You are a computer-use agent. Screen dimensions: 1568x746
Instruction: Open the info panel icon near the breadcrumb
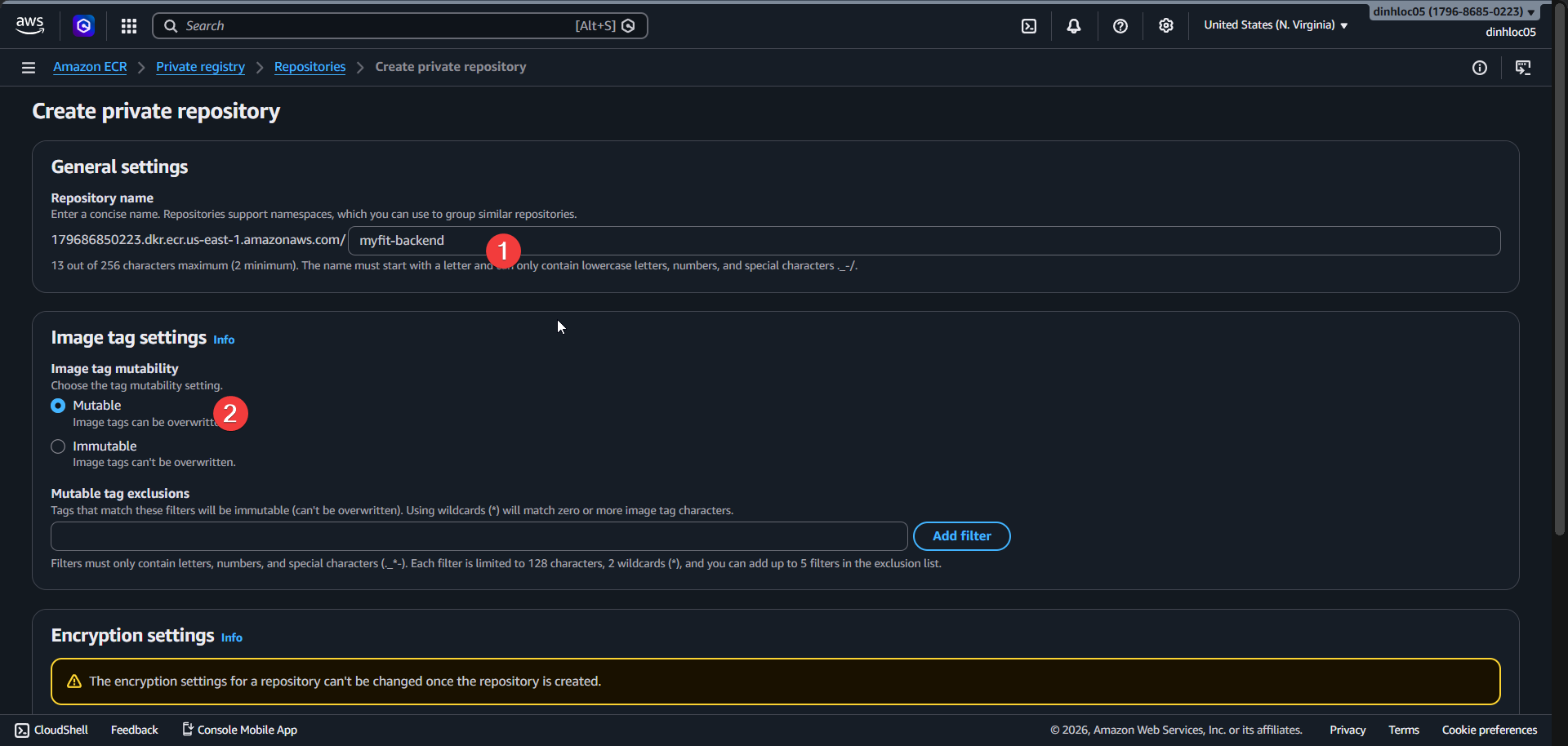click(x=1481, y=68)
